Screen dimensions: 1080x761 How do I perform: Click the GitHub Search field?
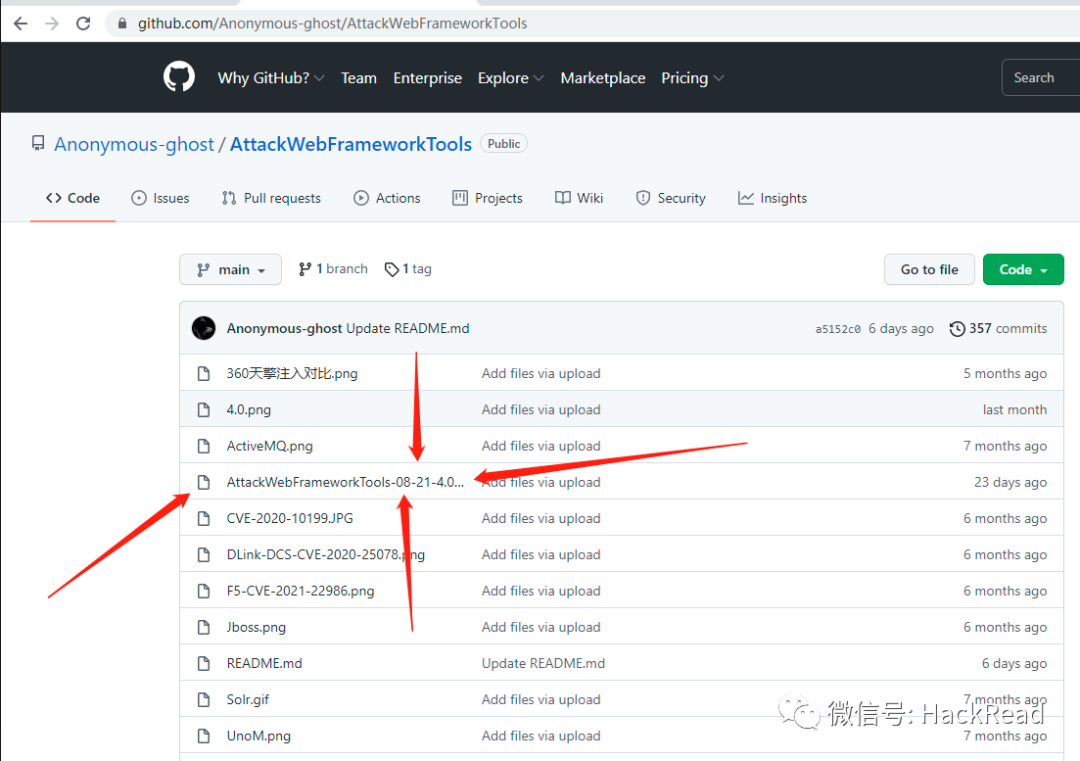tap(1041, 78)
